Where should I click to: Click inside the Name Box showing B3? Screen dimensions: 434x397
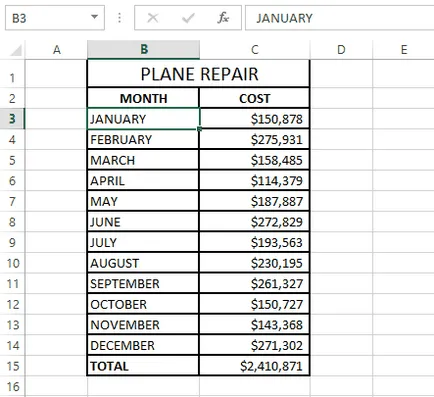[x=50, y=18]
